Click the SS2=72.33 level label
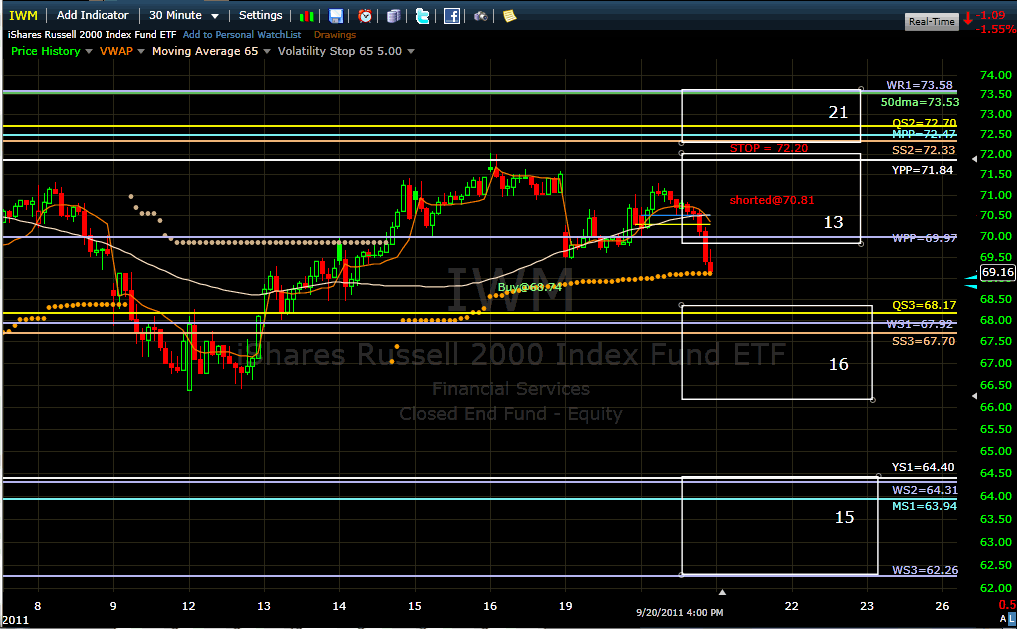 pyautogui.click(x=924, y=150)
